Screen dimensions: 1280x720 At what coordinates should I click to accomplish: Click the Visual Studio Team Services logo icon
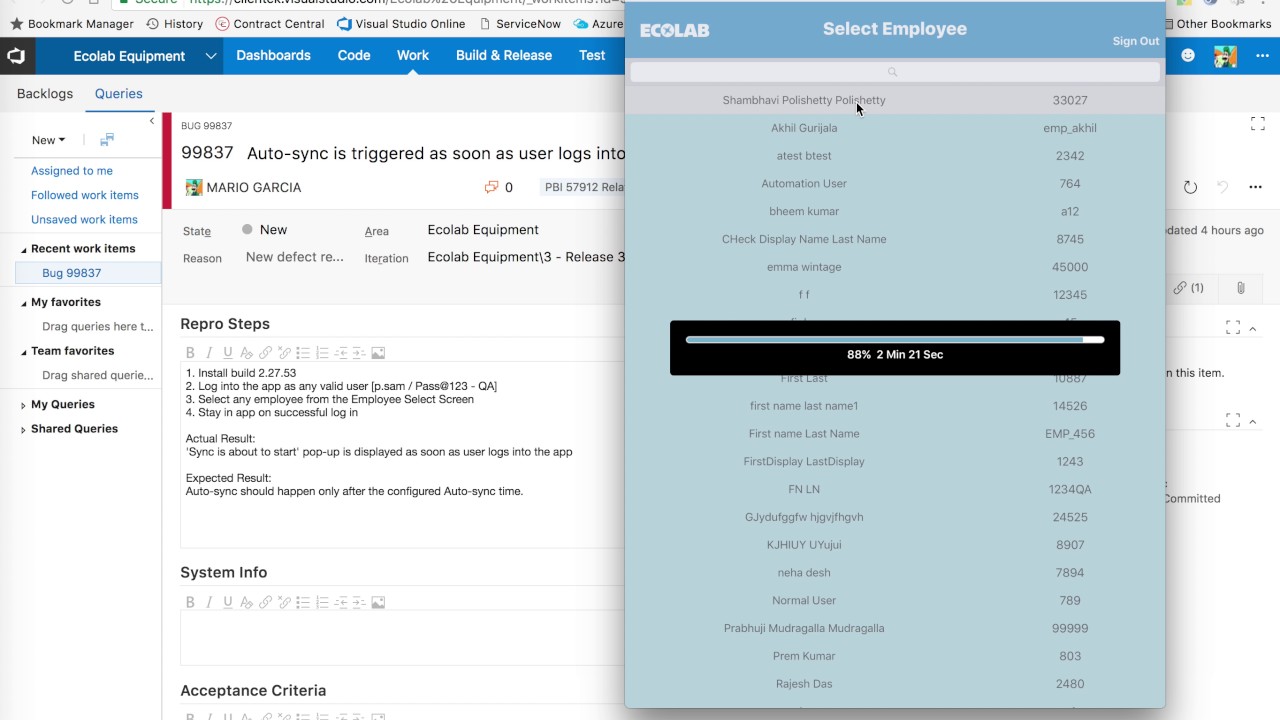(x=16, y=56)
